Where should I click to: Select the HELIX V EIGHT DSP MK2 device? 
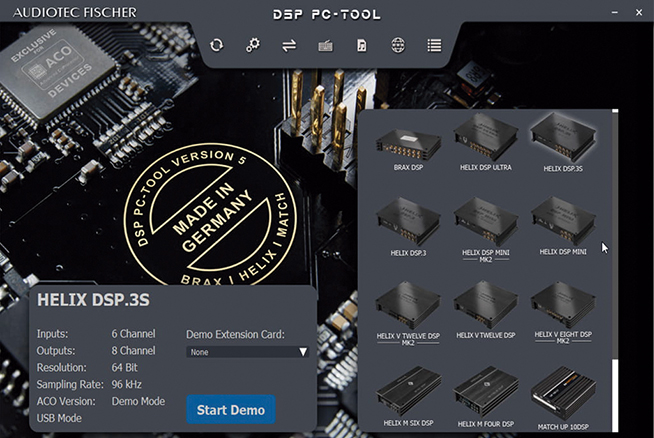point(563,313)
